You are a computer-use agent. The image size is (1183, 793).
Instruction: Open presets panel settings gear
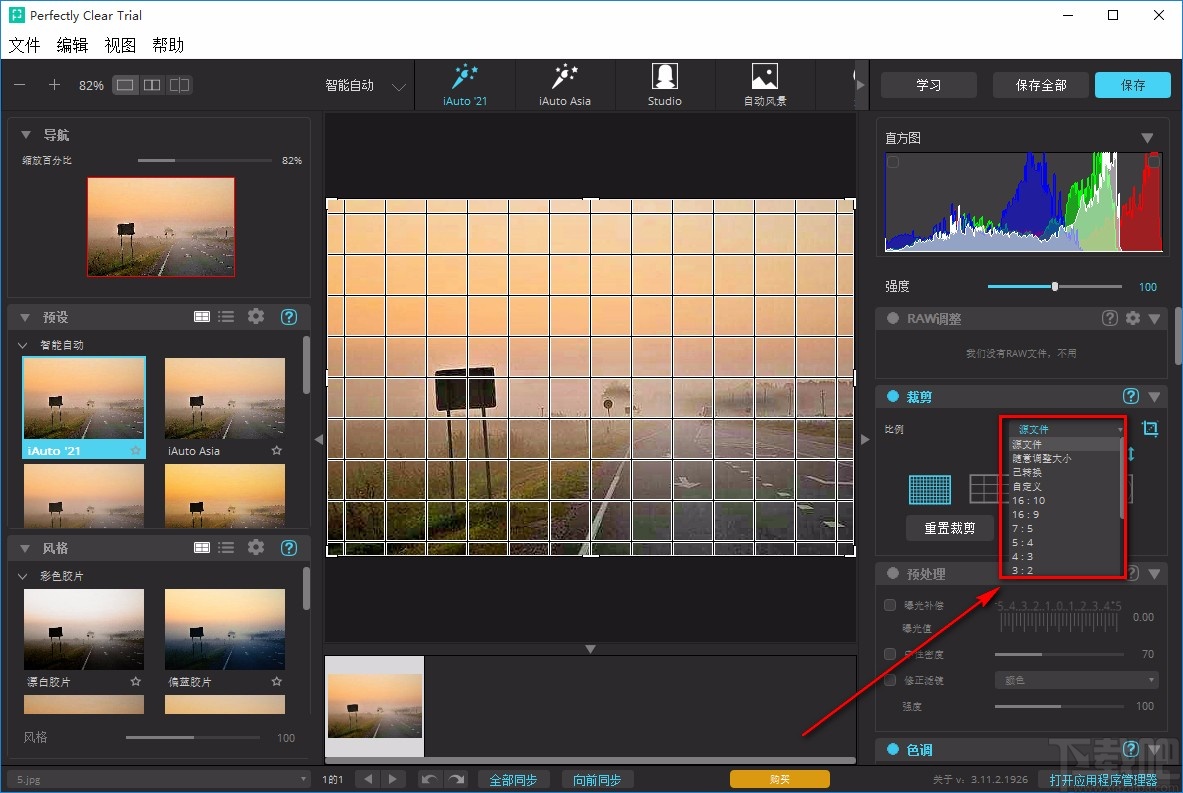[x=256, y=317]
